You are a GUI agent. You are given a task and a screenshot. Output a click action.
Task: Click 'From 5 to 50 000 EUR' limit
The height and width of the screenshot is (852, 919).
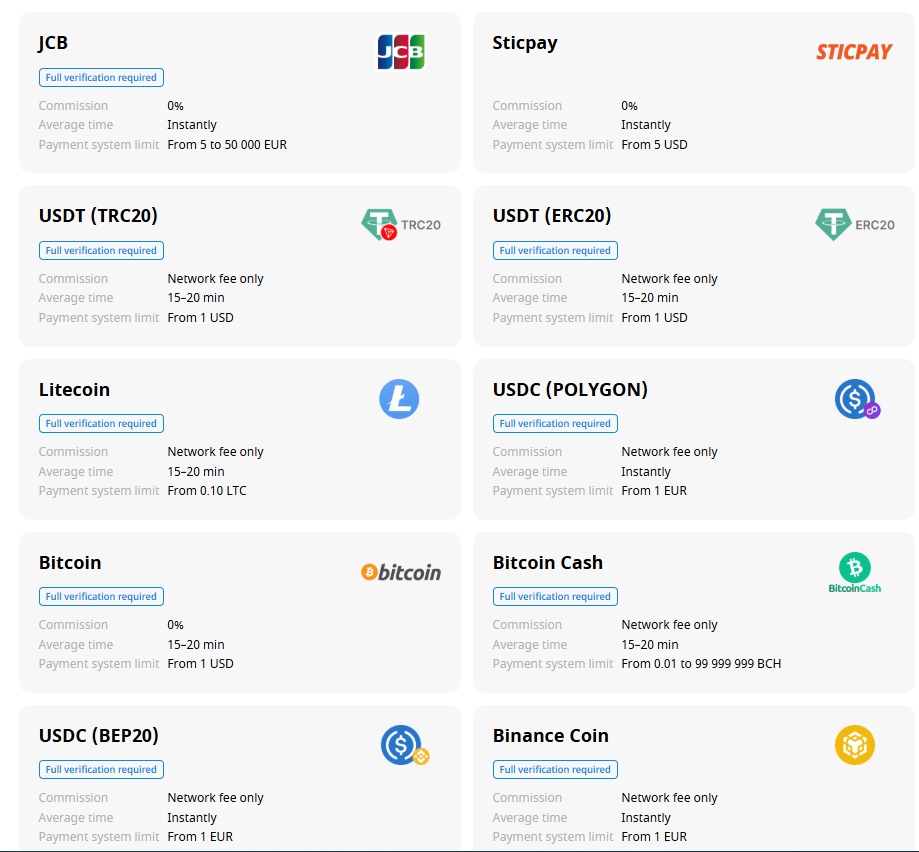tap(227, 145)
